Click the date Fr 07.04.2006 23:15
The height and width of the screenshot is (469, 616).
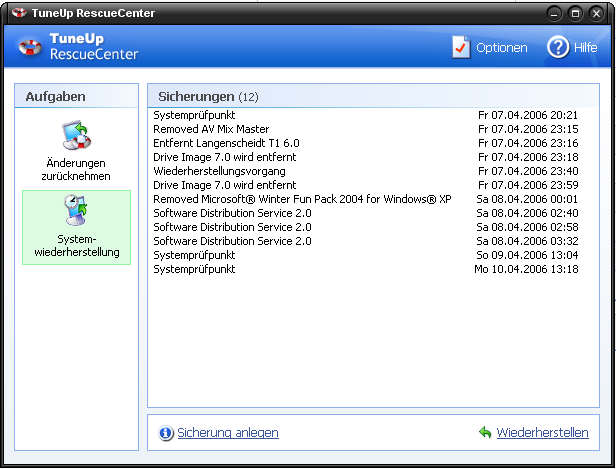tap(528, 129)
